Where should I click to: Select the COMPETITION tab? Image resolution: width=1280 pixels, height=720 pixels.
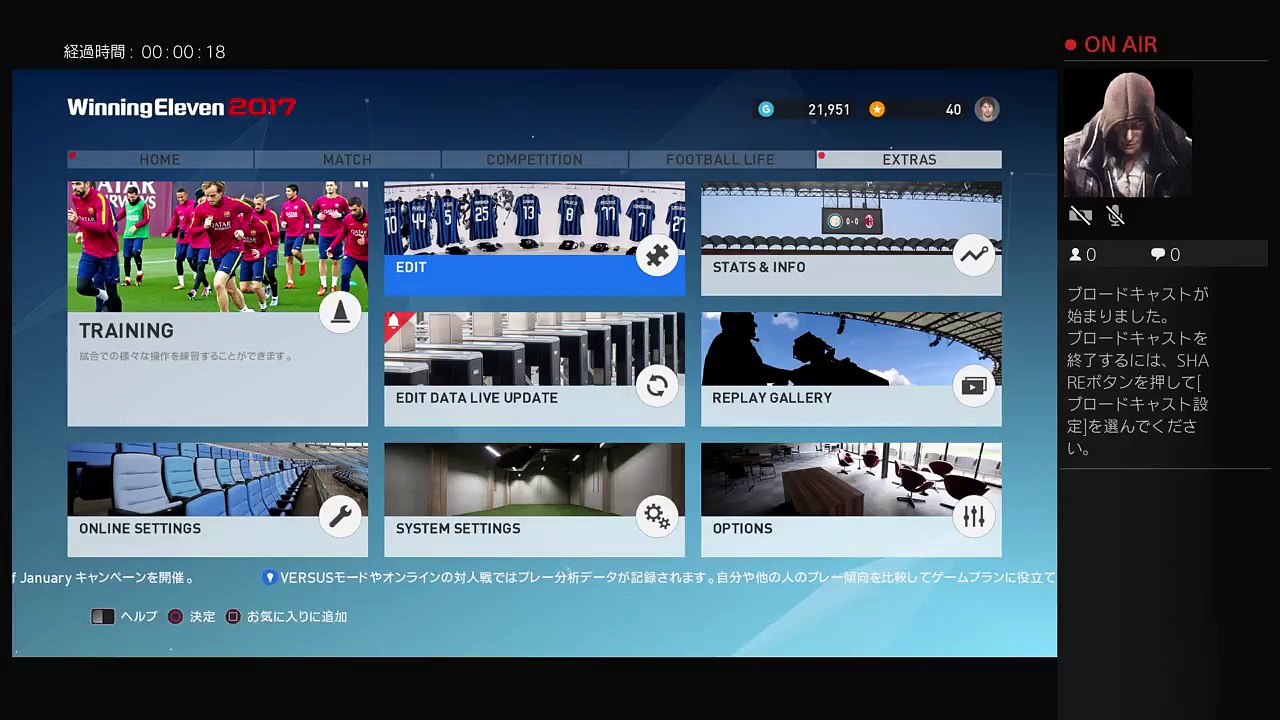pyautogui.click(x=534, y=160)
